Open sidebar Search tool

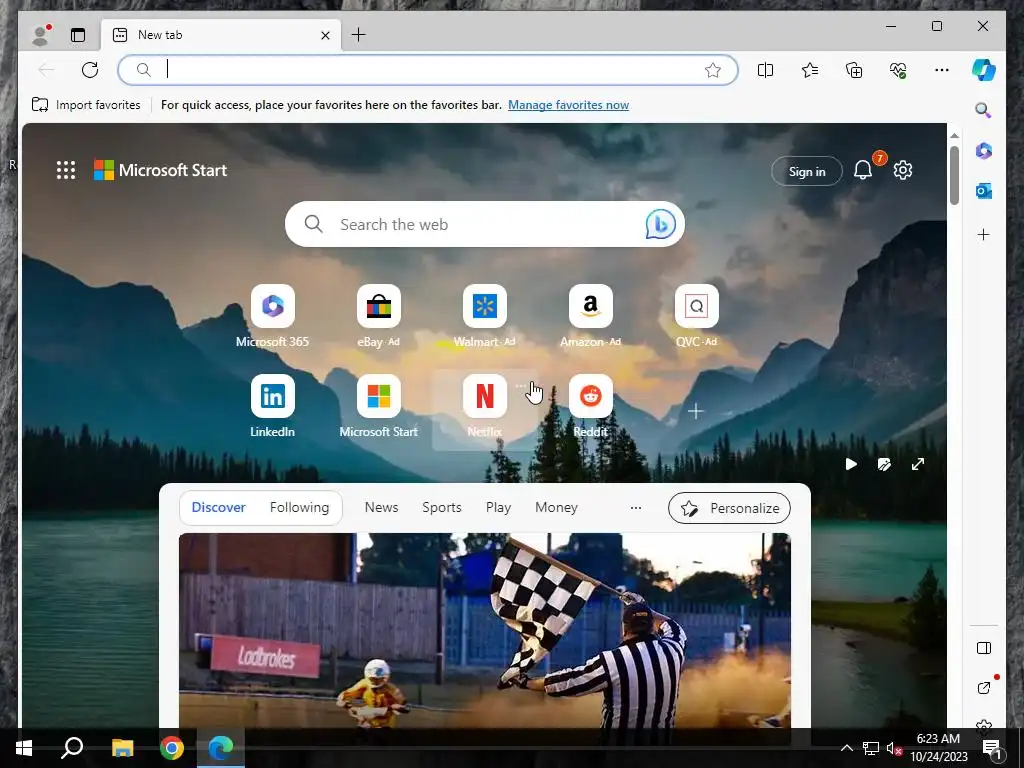[x=983, y=110]
